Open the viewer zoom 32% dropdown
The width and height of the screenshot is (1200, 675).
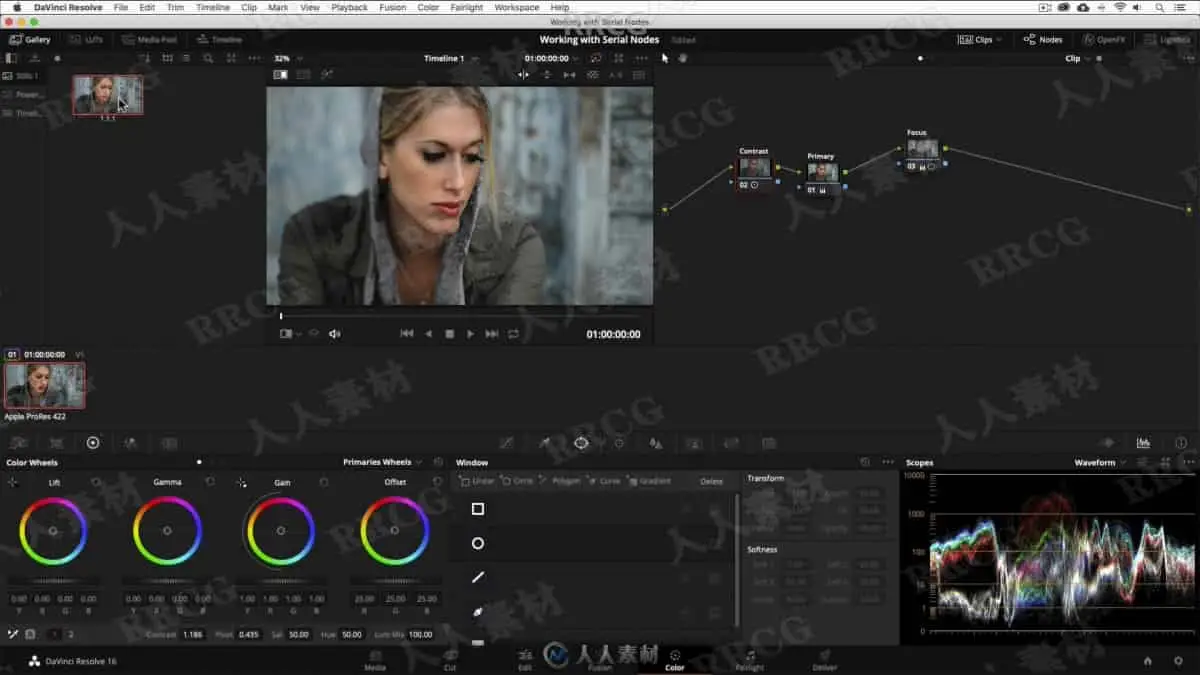pyautogui.click(x=288, y=58)
